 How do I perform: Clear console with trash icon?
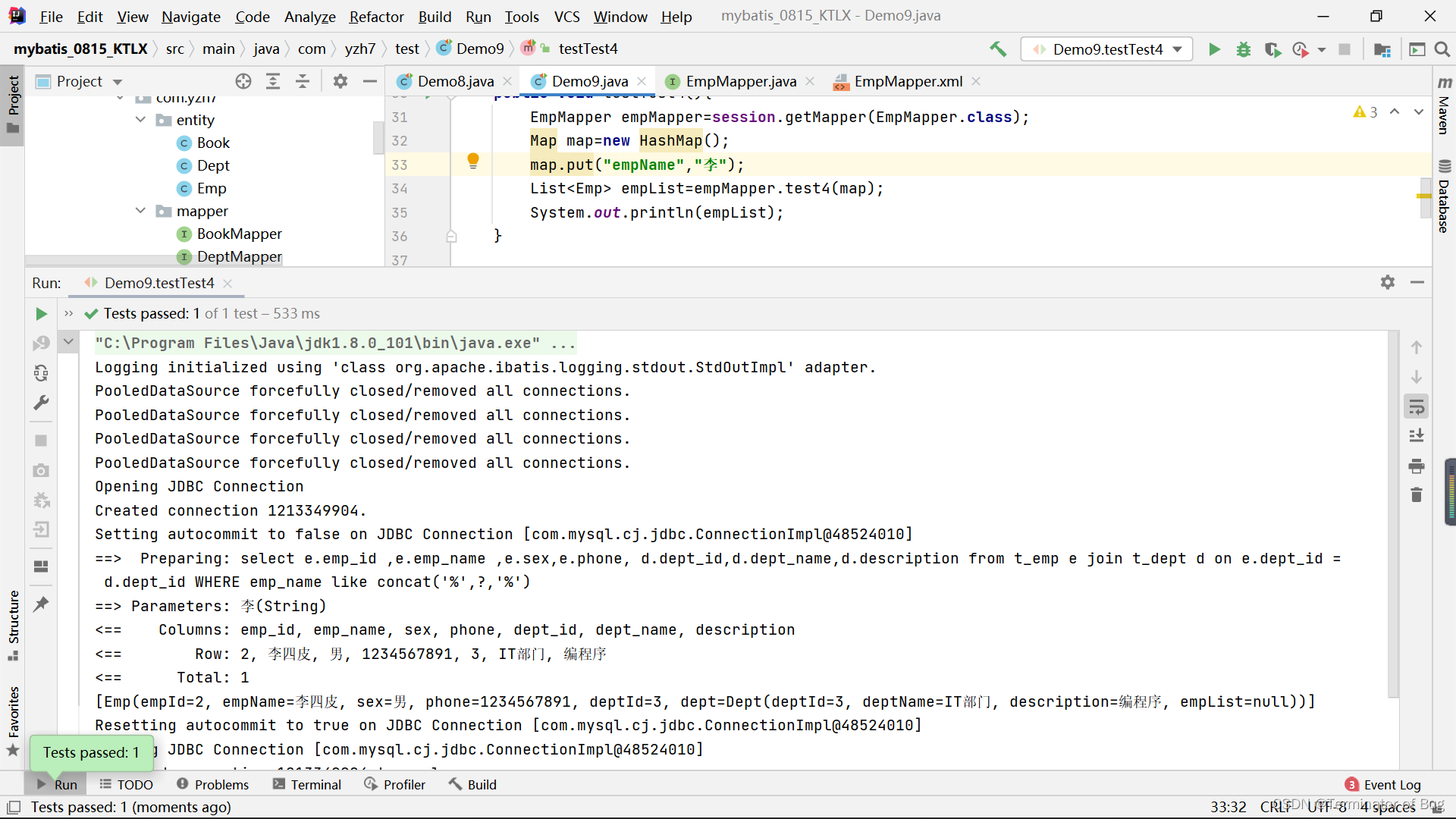click(x=1417, y=495)
